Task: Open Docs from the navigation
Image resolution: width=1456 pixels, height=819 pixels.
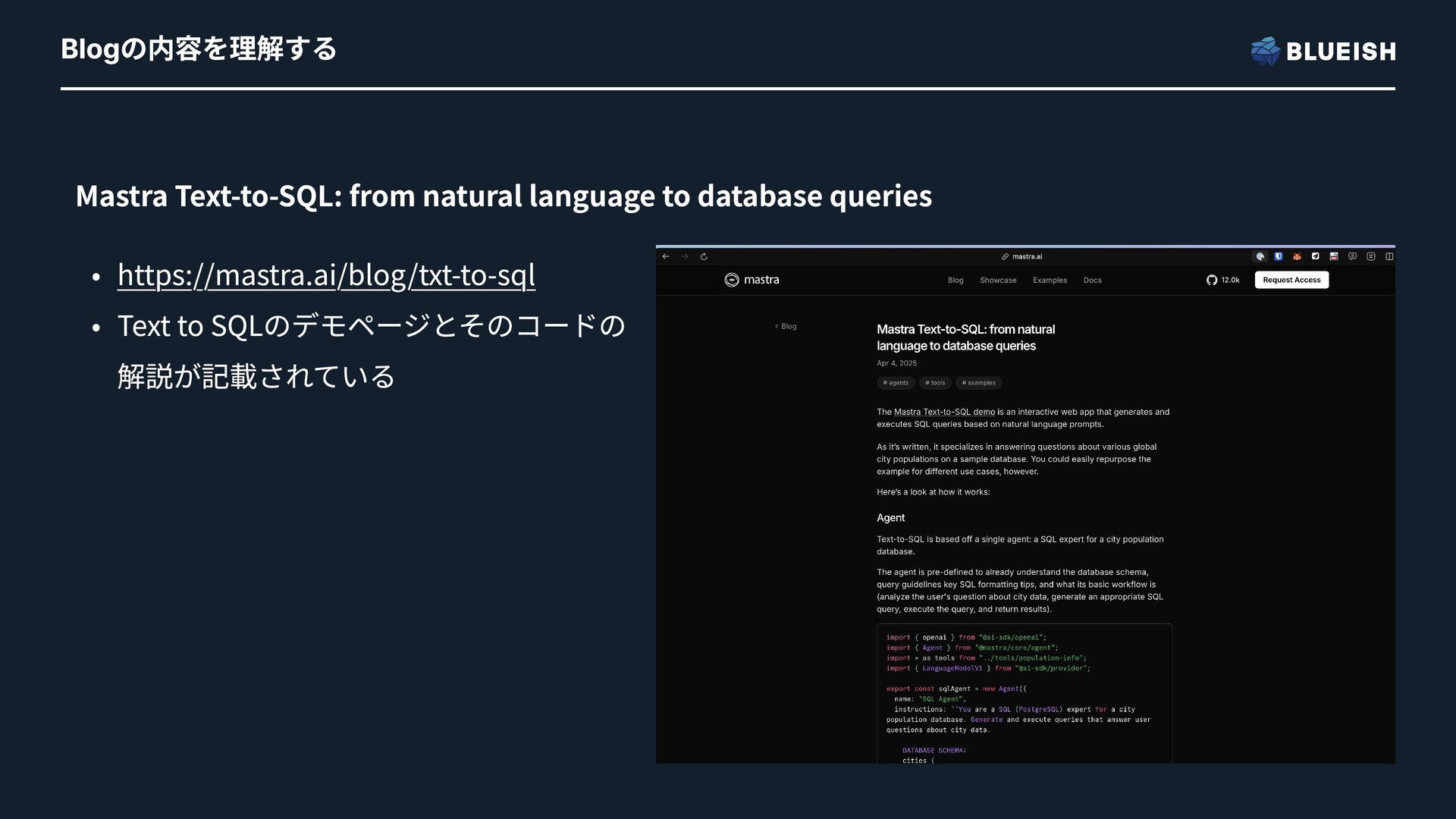Action: pyautogui.click(x=1092, y=280)
